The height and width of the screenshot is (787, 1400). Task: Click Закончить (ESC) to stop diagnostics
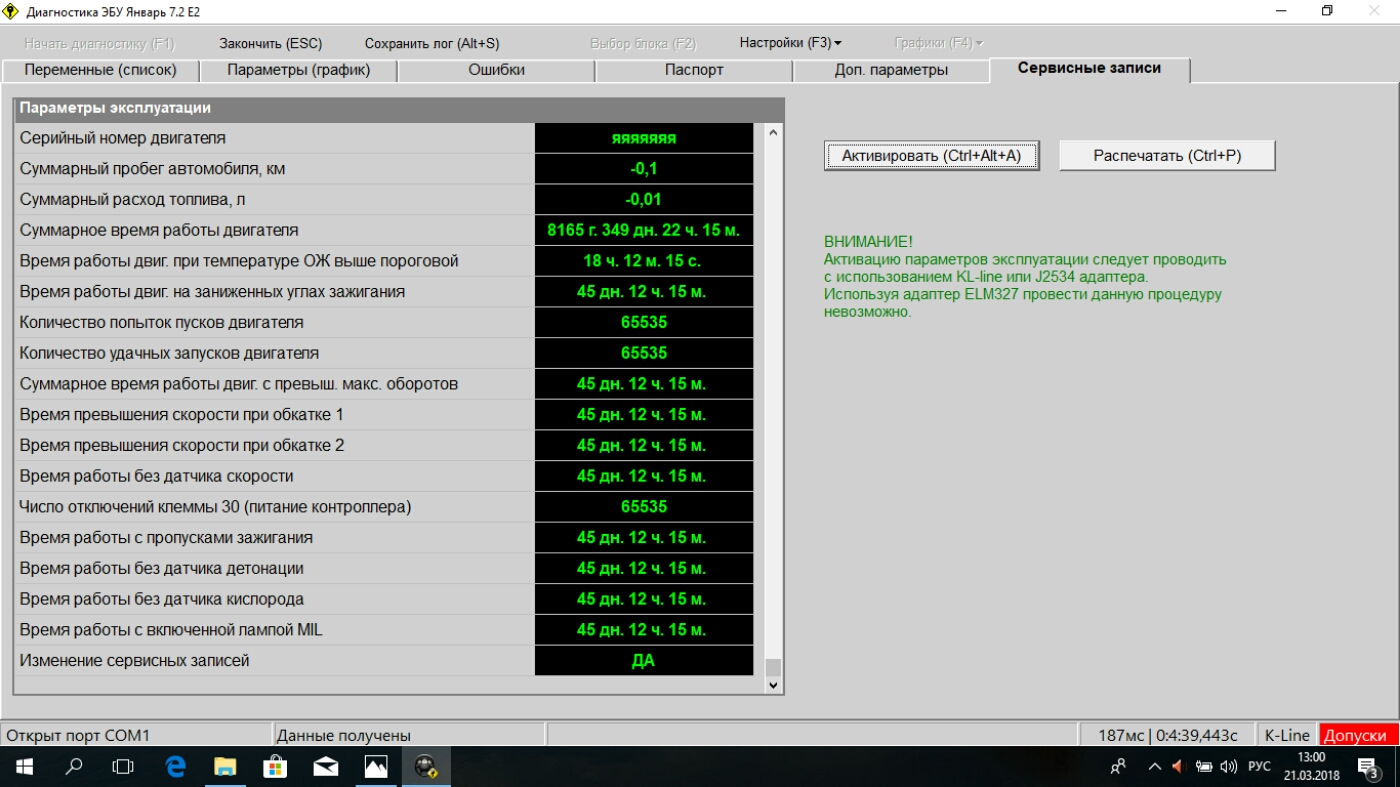270,43
